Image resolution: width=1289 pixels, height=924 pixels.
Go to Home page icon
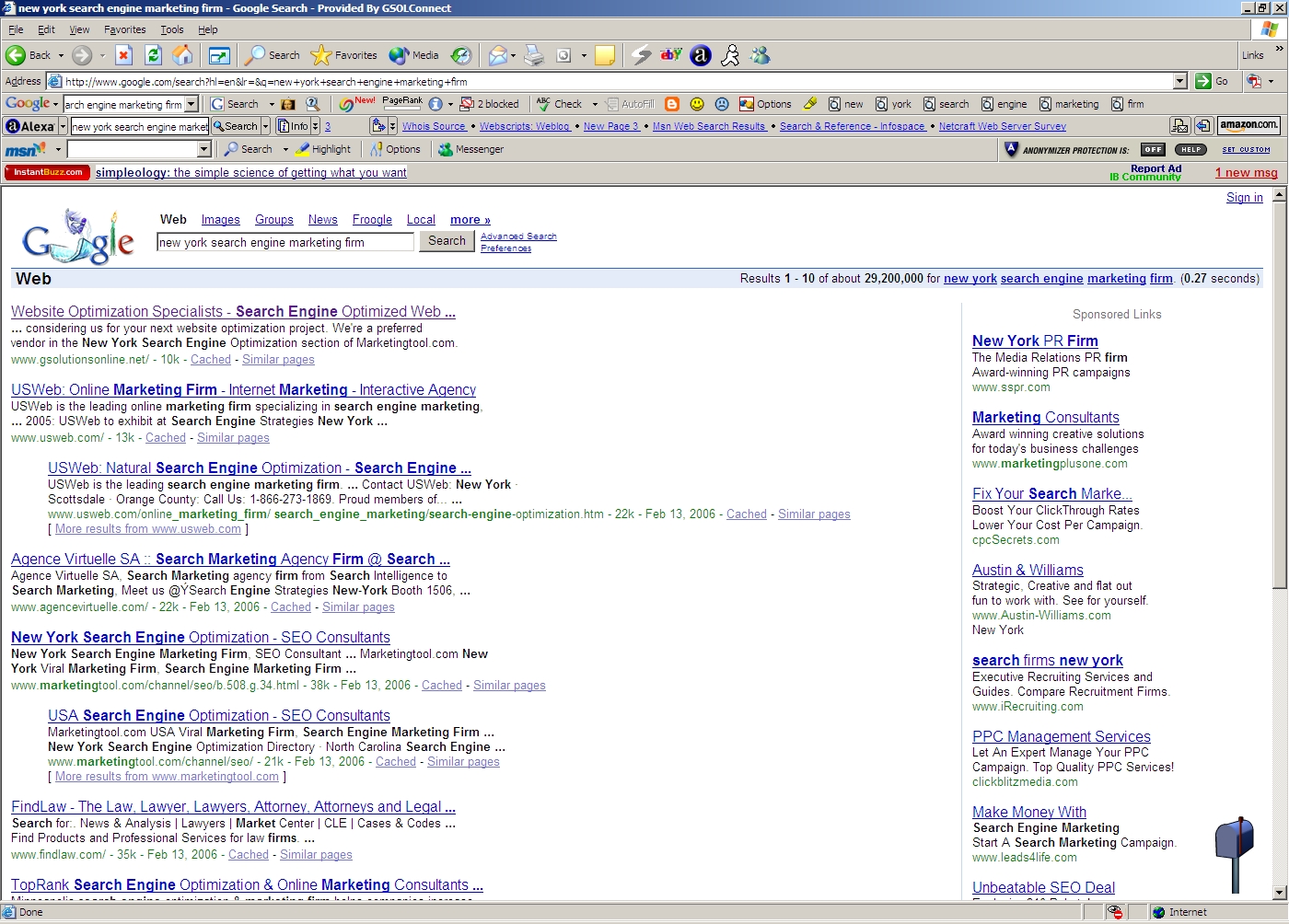tap(183, 55)
